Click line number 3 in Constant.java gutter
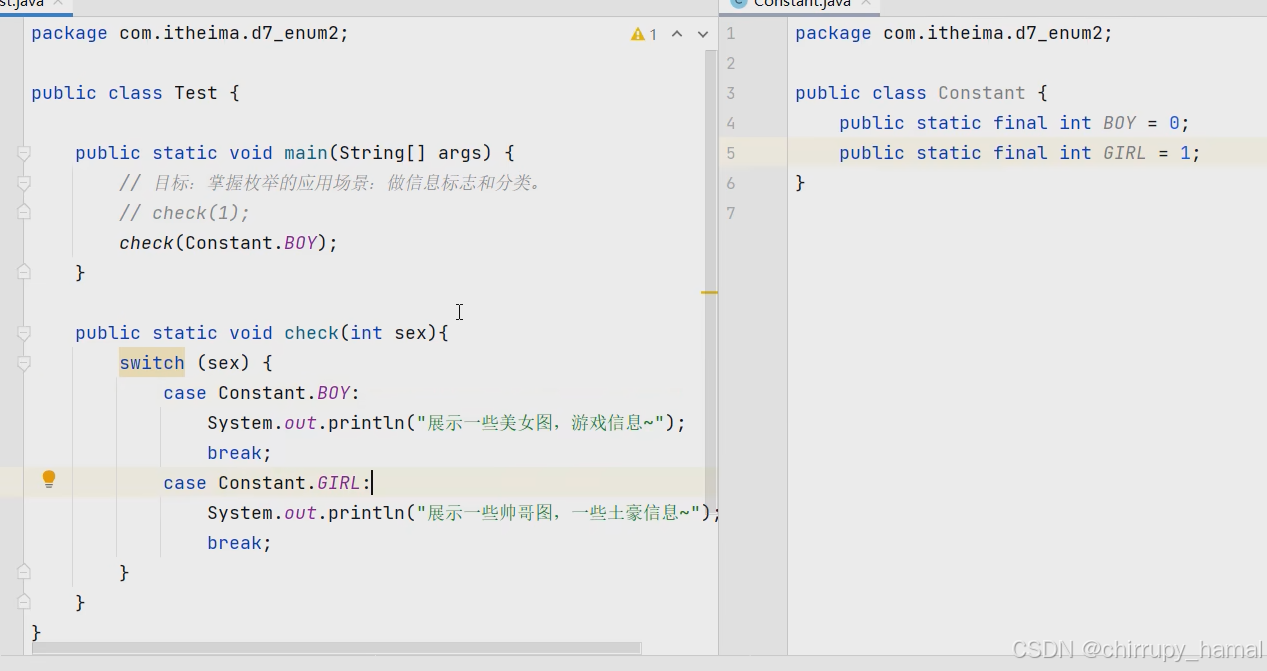 [730, 93]
